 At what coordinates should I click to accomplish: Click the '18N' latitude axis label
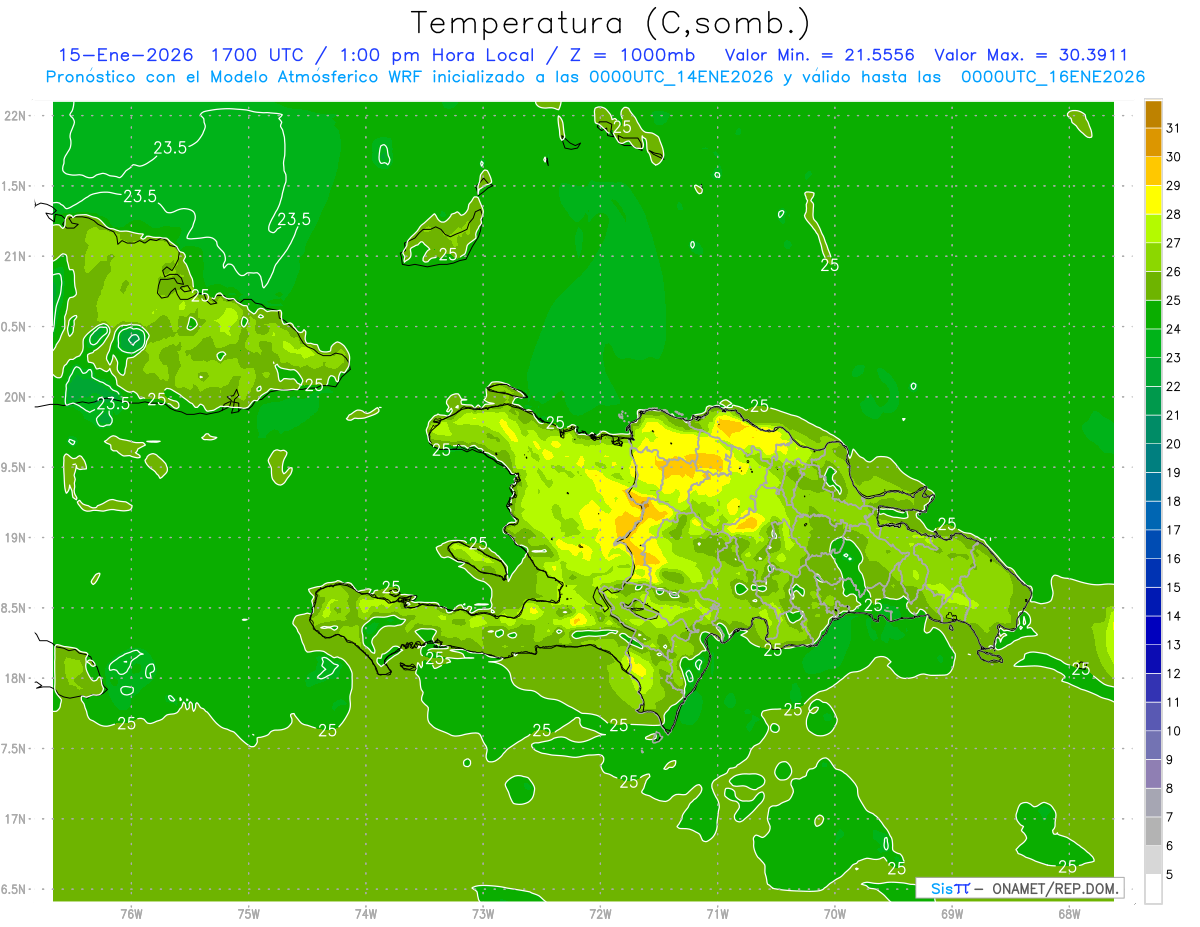point(16,678)
